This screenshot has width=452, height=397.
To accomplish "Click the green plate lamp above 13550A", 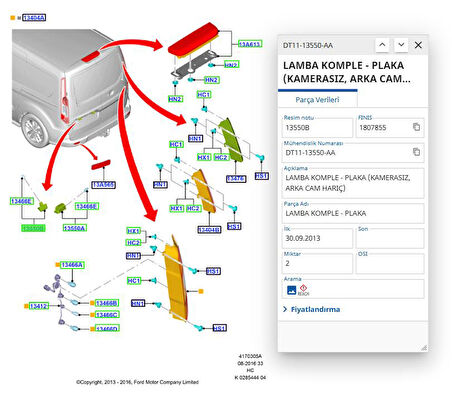I will point(60,208).
